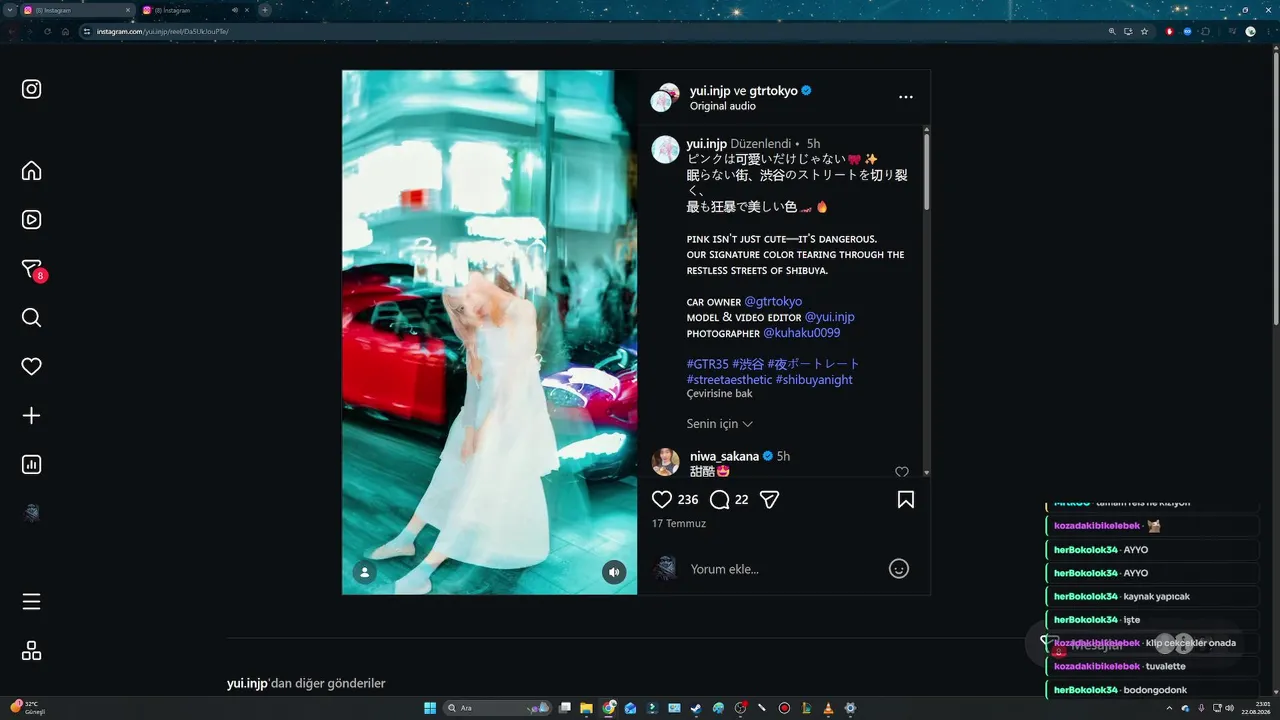Go to browser home page button
The image size is (1280, 720).
(x=65, y=31)
